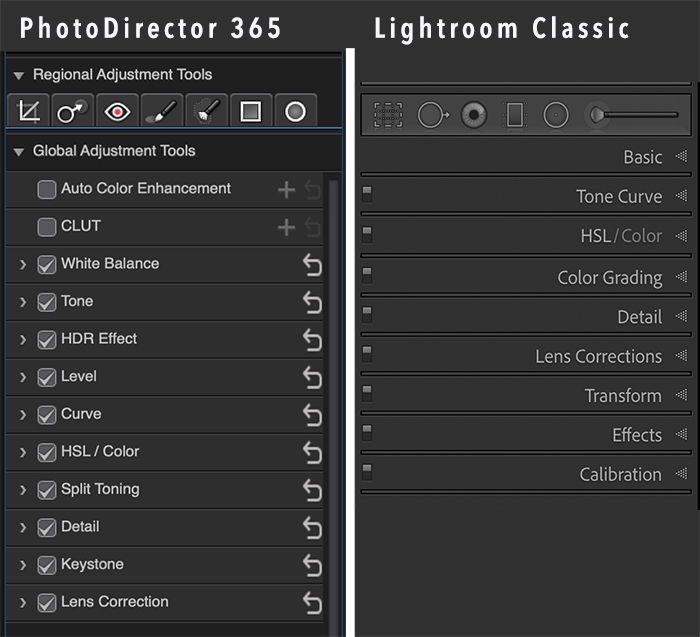
Task: Expand Lightroom Tone Curve panel triangle
Action: tap(681, 196)
